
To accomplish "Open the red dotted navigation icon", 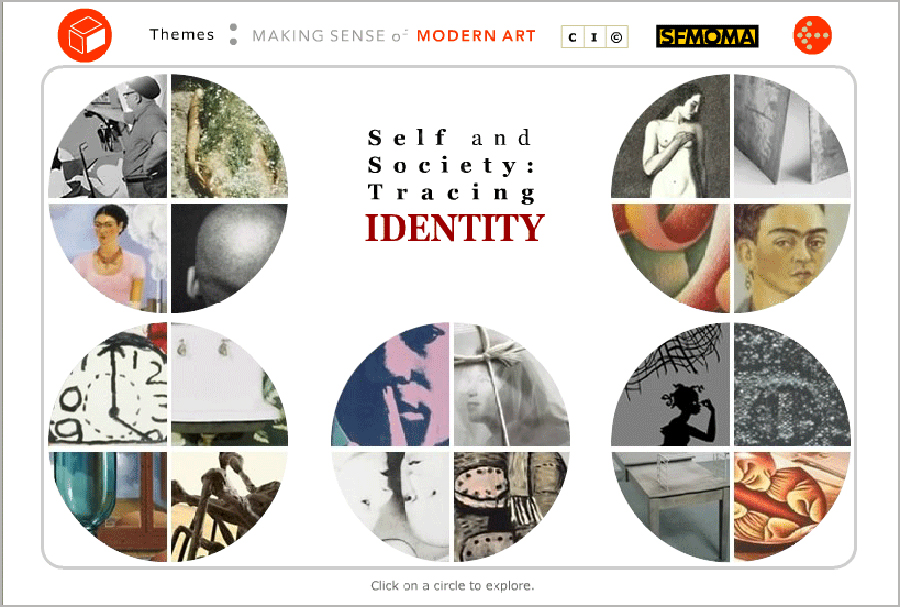I will (x=812, y=36).
